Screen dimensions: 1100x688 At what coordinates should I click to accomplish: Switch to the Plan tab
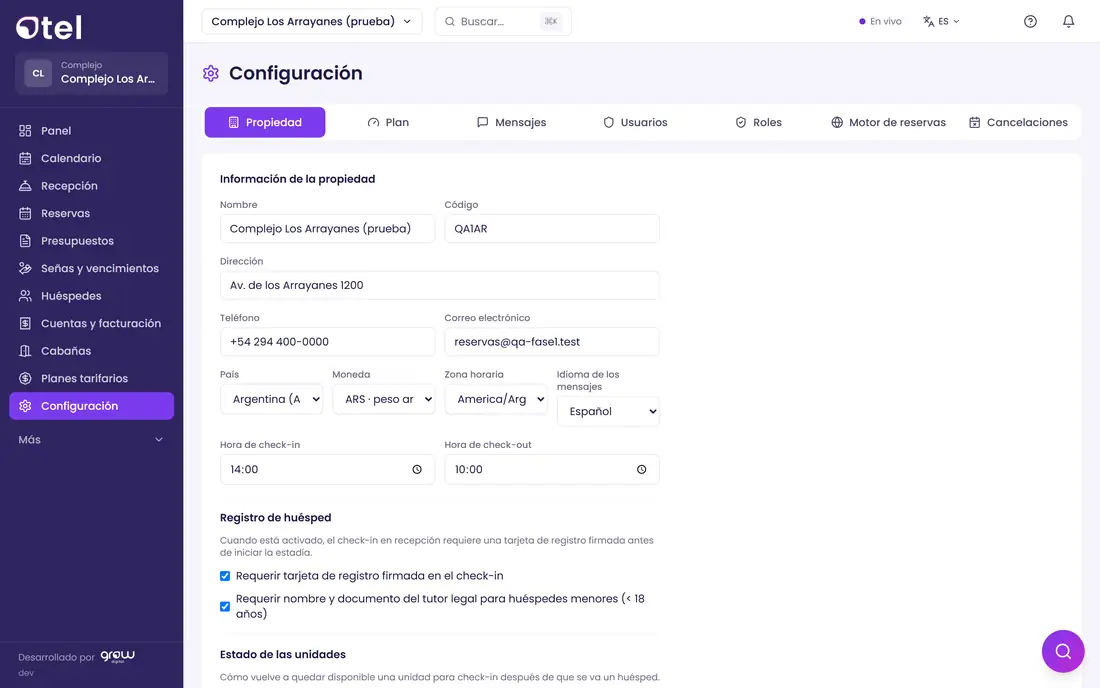pyautogui.click(x=388, y=122)
